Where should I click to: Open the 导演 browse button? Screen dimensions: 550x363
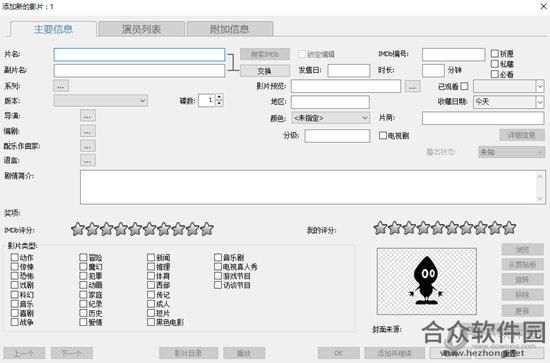tap(88, 115)
